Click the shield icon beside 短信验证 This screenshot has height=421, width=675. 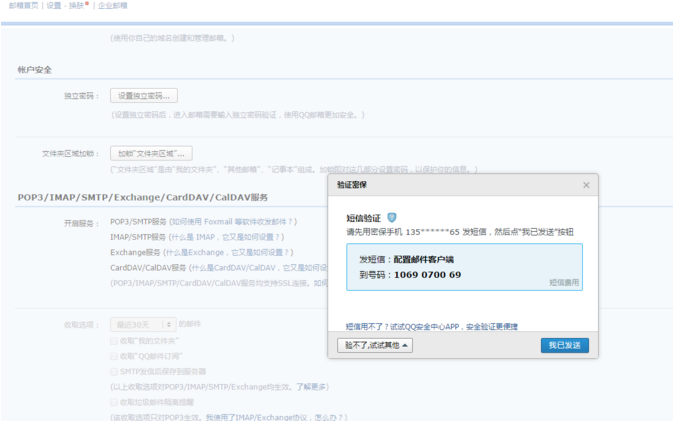tap(392, 217)
